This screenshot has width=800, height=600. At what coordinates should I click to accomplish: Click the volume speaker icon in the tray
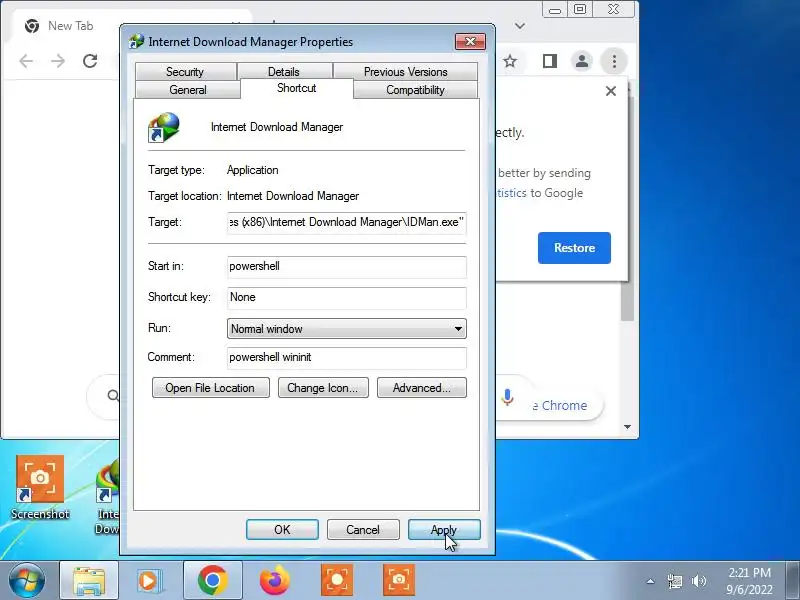click(x=698, y=581)
